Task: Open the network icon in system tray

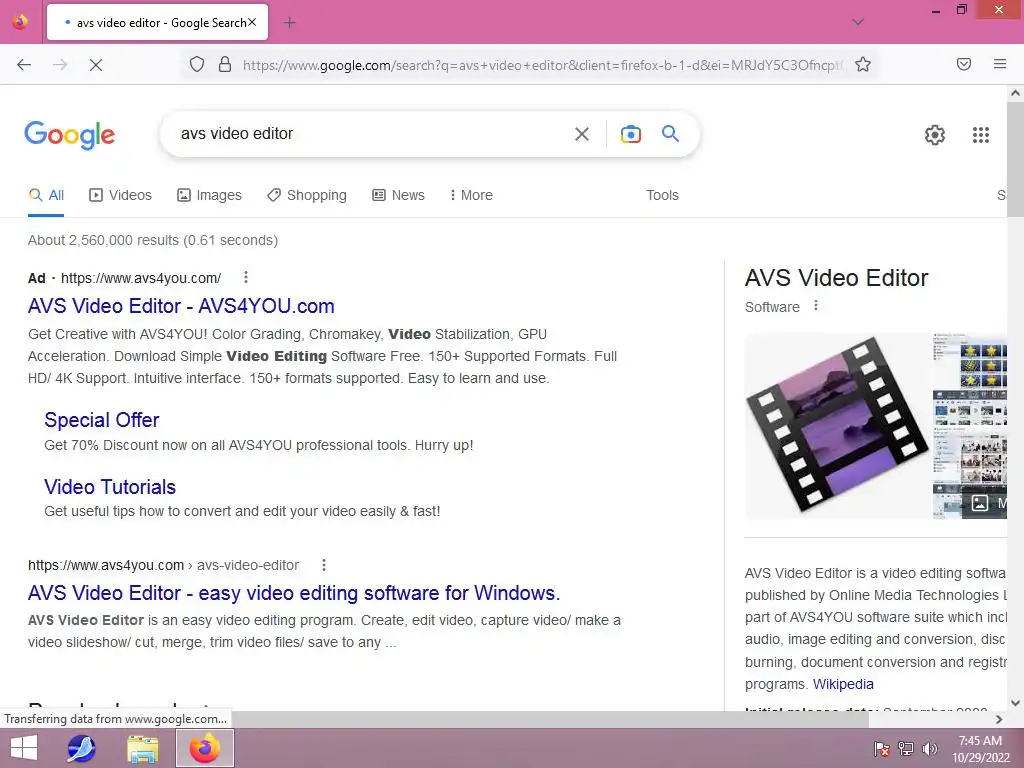Action: point(906,748)
